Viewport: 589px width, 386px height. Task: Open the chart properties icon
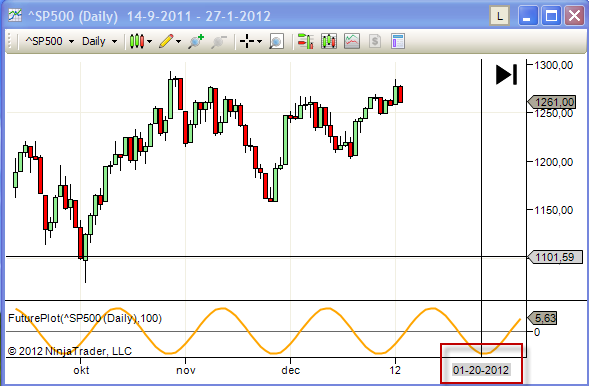(397, 41)
